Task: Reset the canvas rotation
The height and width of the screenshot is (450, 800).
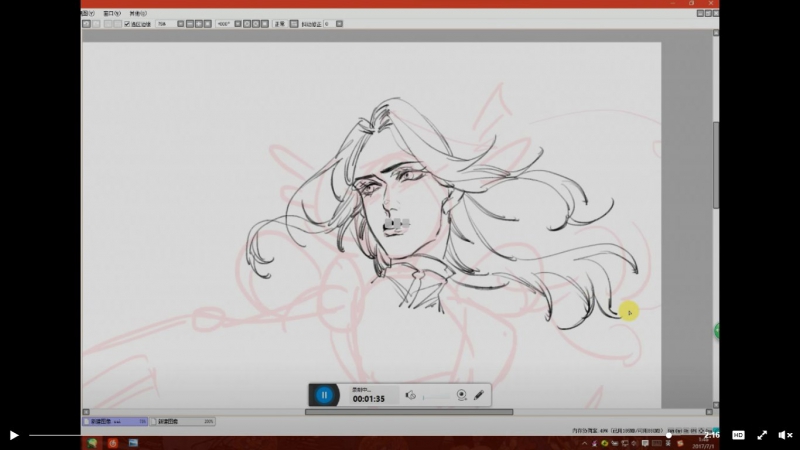Action: click(265, 24)
